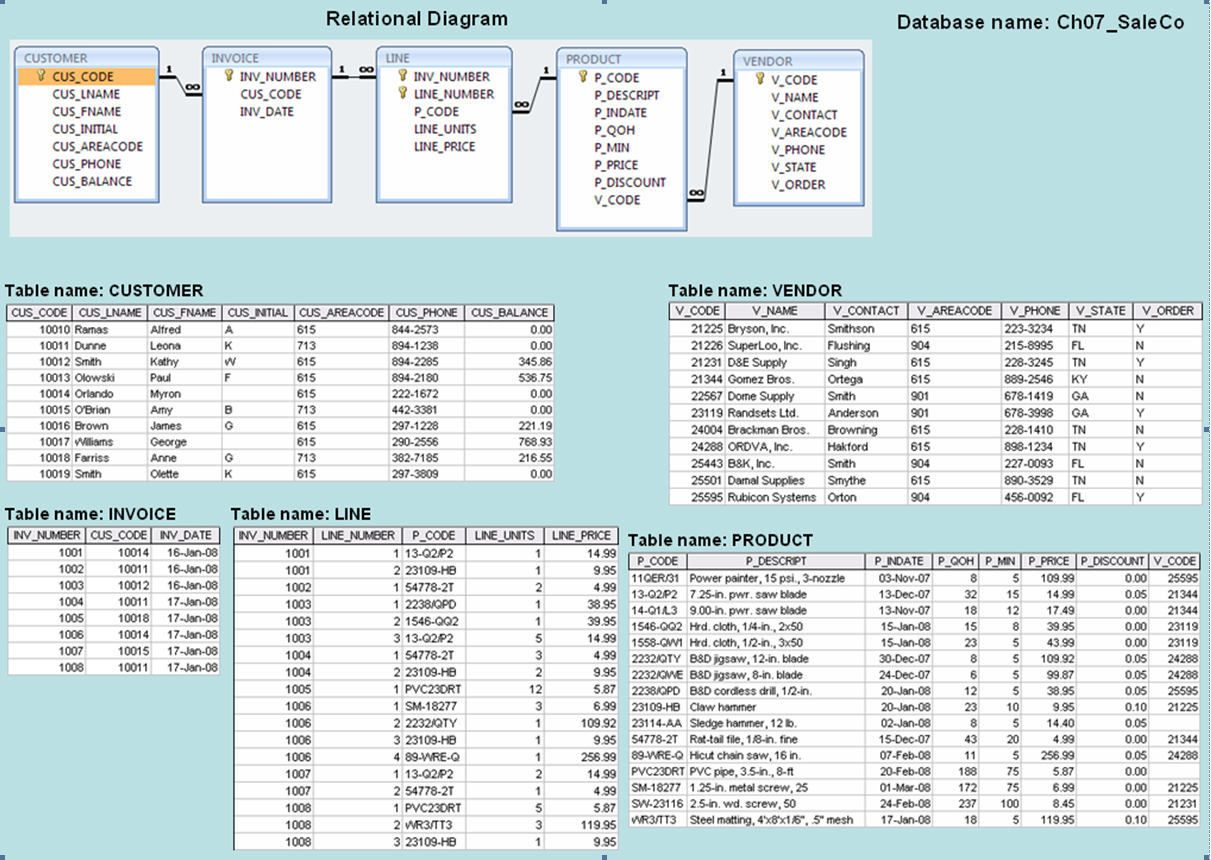Select the LINE_PRICE field in the LINE box
Viewport: 1211px width, 860px height.
[x=444, y=145]
